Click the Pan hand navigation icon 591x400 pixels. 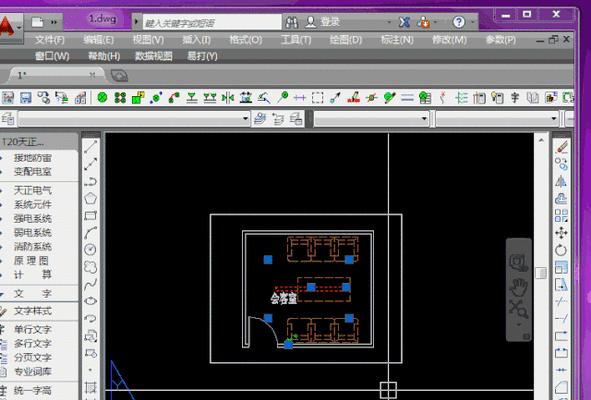(x=519, y=287)
